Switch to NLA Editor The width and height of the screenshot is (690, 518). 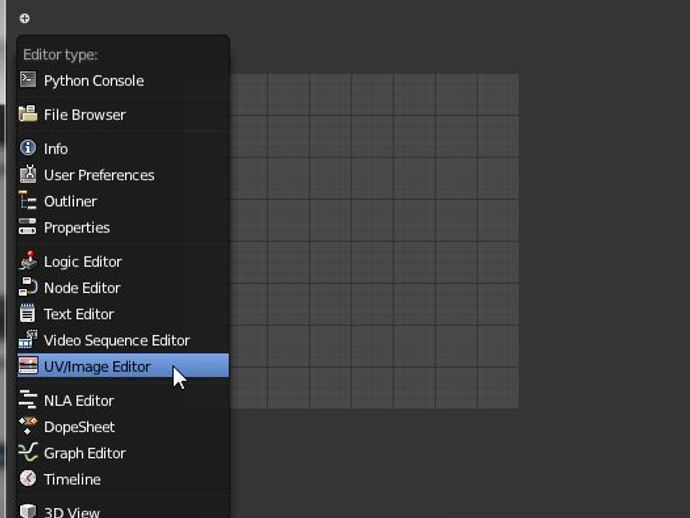123,400
